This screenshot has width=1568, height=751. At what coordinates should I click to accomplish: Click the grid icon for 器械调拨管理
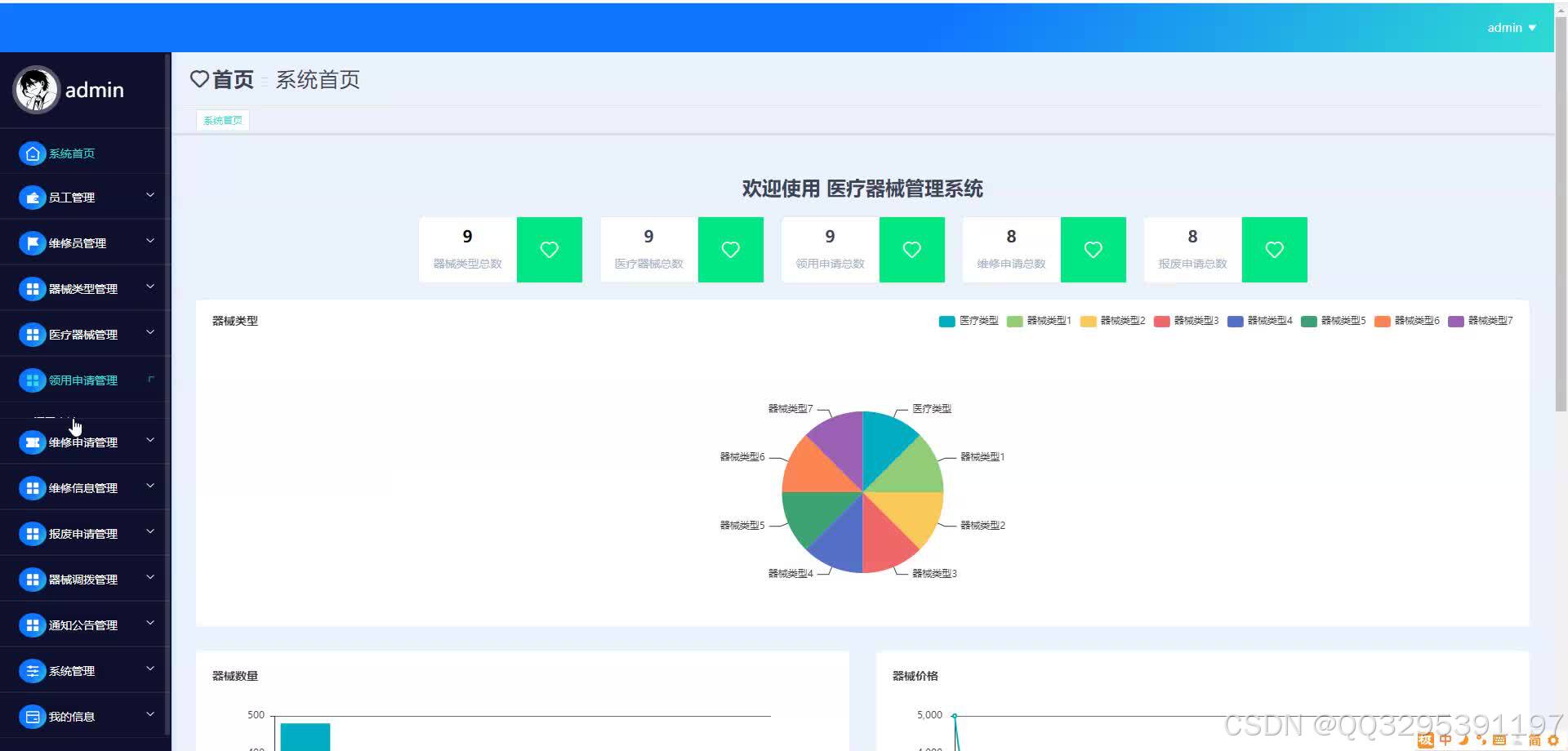32,580
